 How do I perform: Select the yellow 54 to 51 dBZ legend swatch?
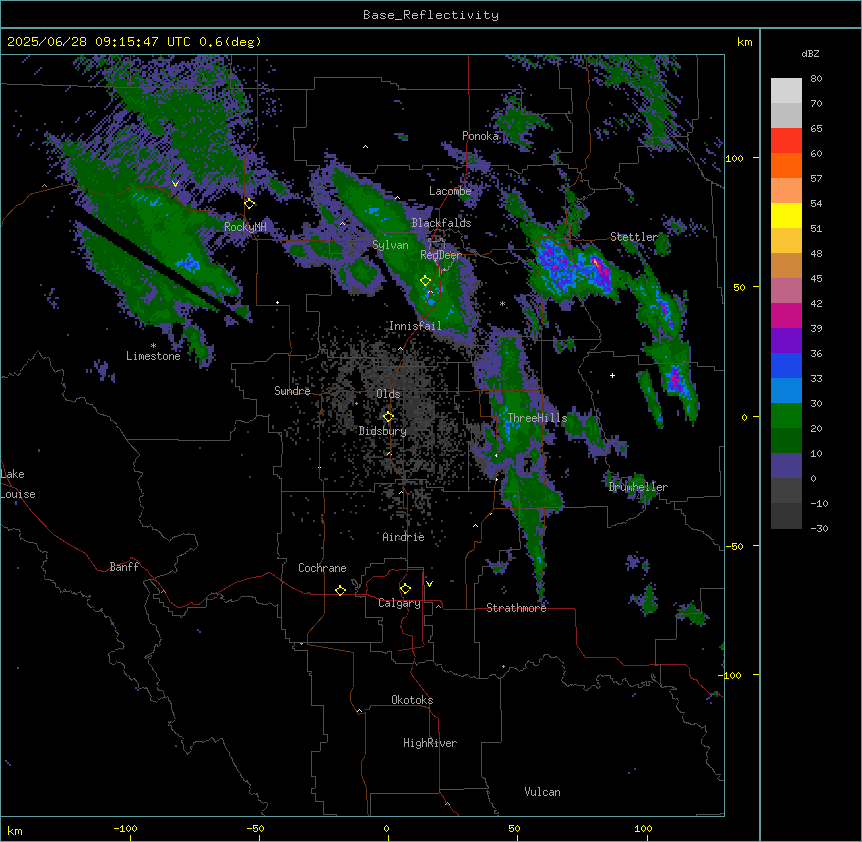pos(786,215)
